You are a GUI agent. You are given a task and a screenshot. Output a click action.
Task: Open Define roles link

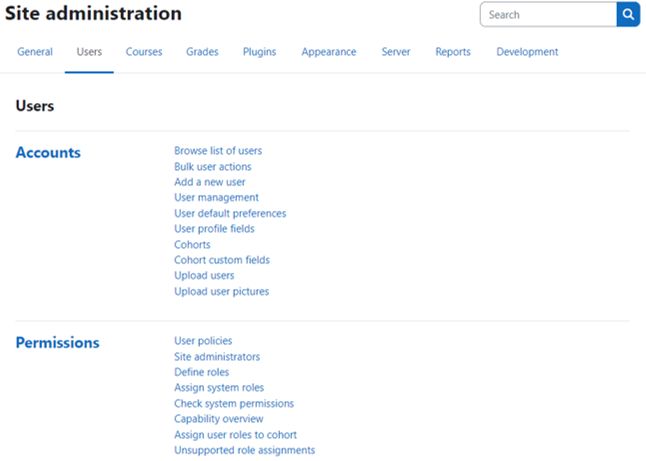click(201, 372)
